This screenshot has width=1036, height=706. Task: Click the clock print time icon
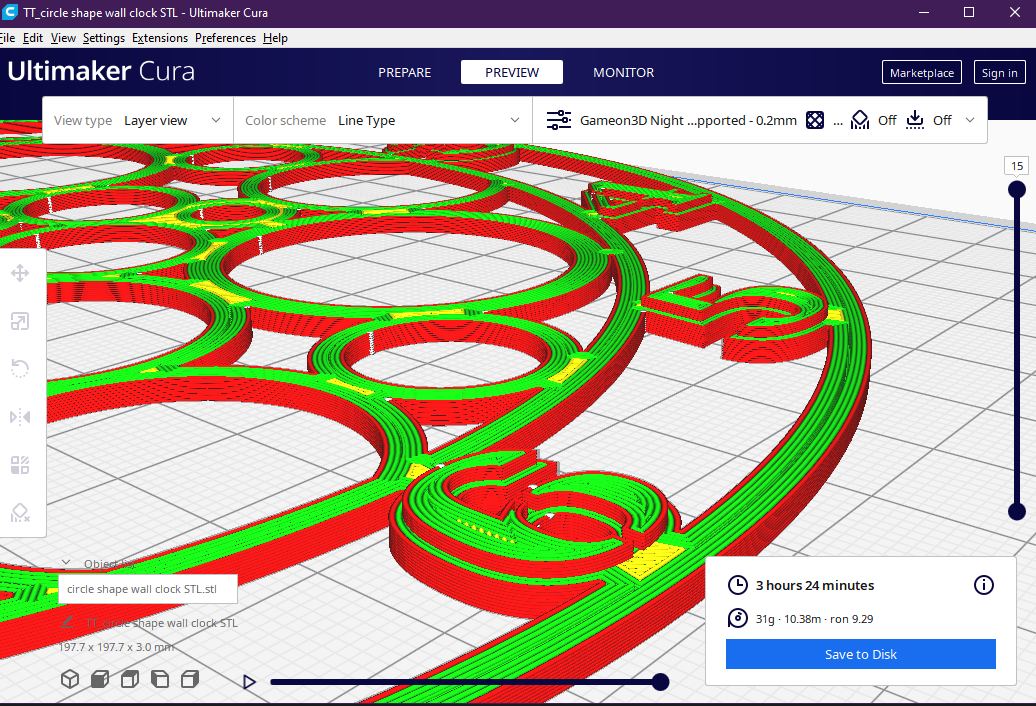(x=737, y=585)
